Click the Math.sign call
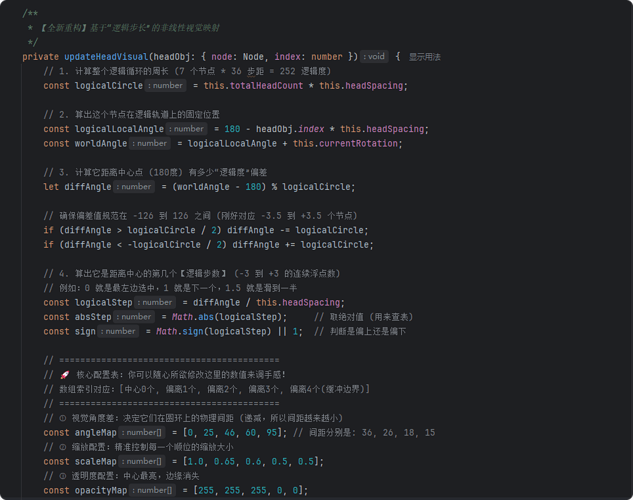Screen dimensions: 633x500 (214, 332)
